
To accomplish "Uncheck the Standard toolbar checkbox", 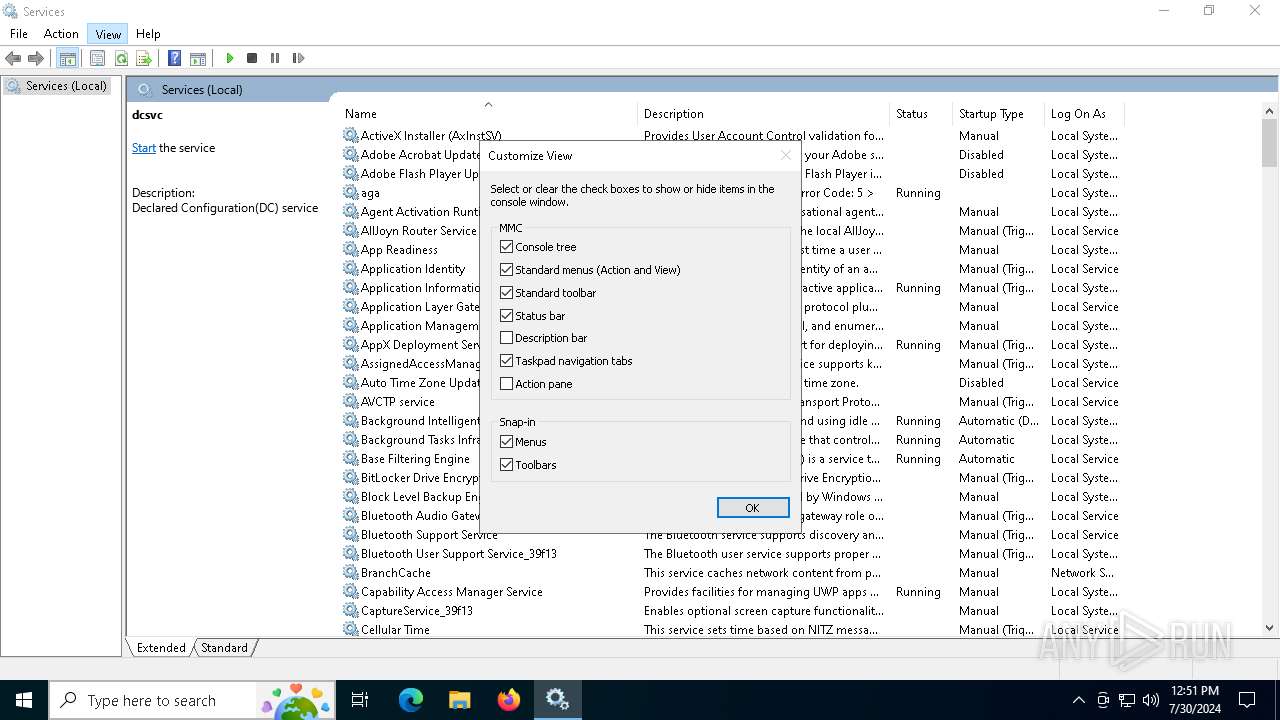I will pyautogui.click(x=506, y=292).
